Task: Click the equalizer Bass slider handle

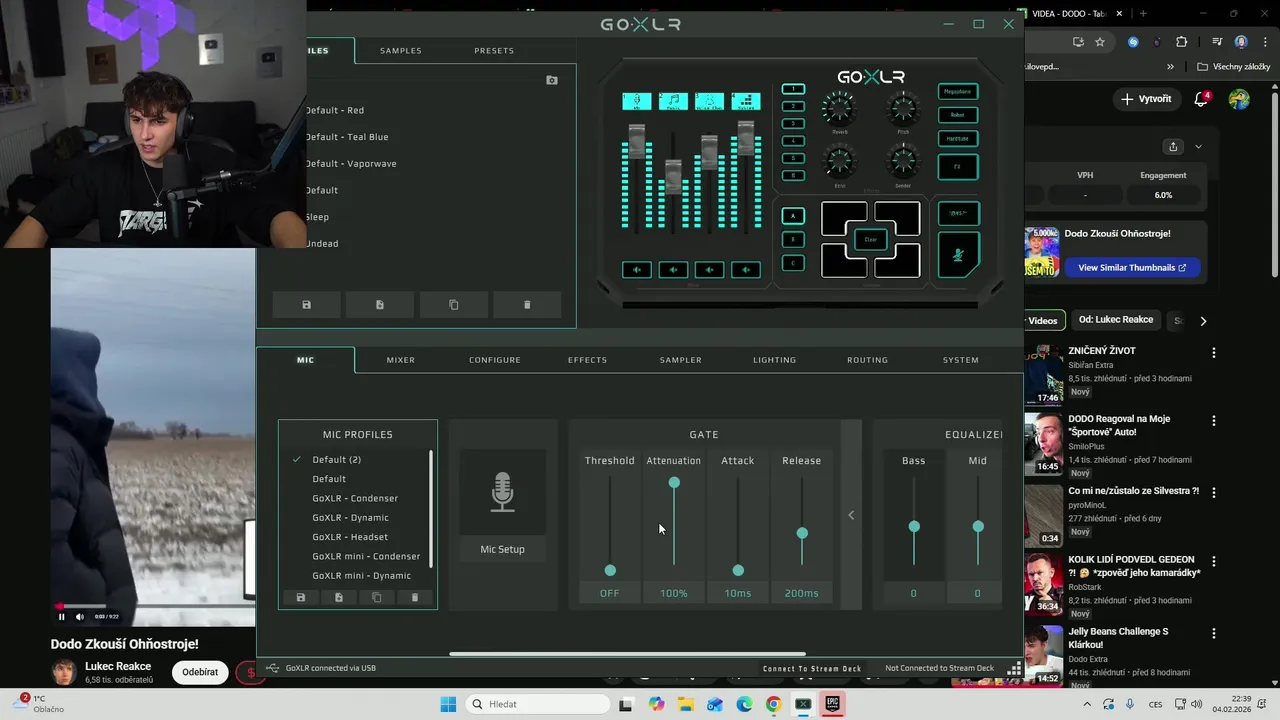Action: click(914, 527)
